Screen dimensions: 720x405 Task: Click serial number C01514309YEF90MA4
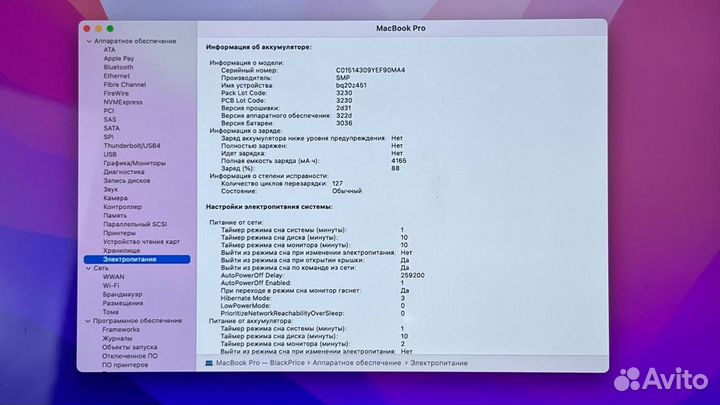370,70
